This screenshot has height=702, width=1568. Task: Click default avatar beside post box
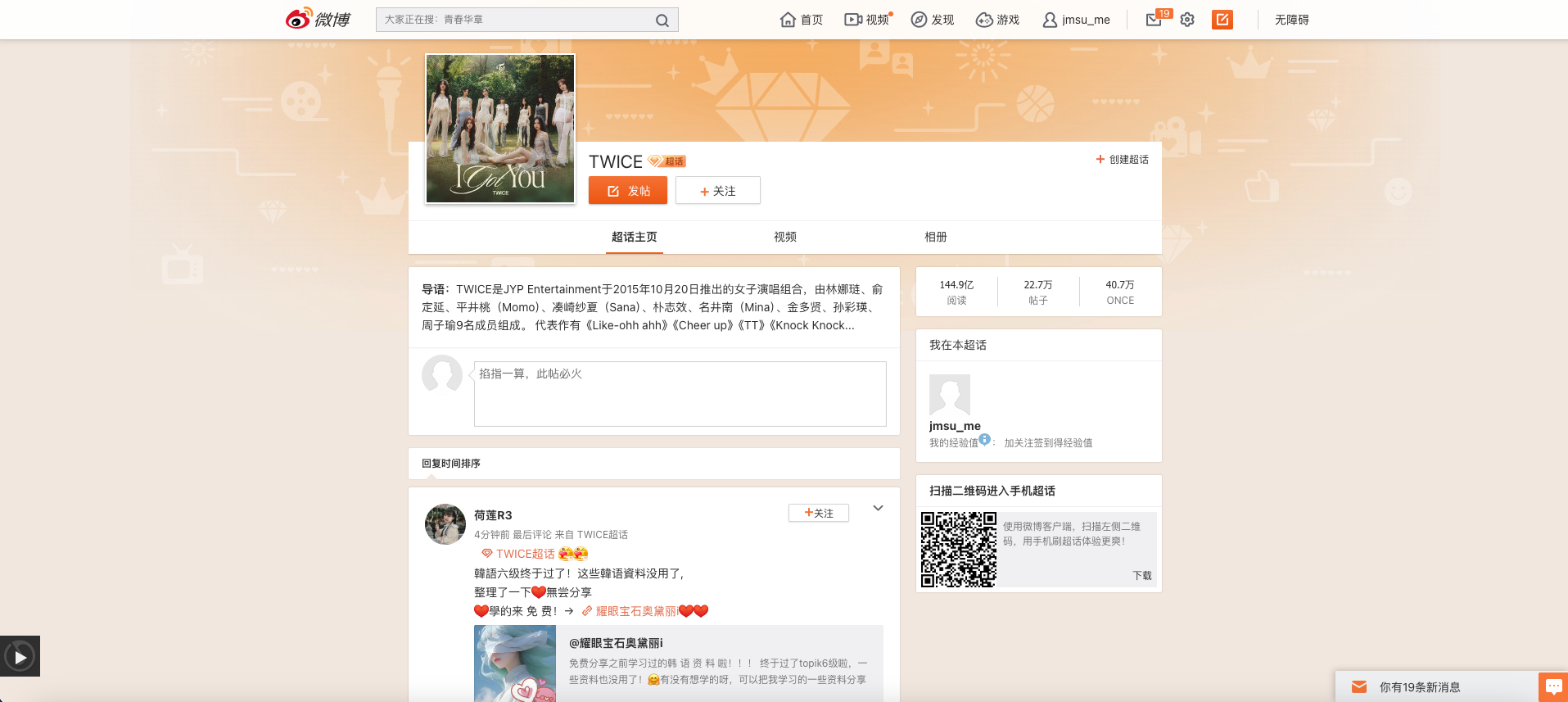442,375
